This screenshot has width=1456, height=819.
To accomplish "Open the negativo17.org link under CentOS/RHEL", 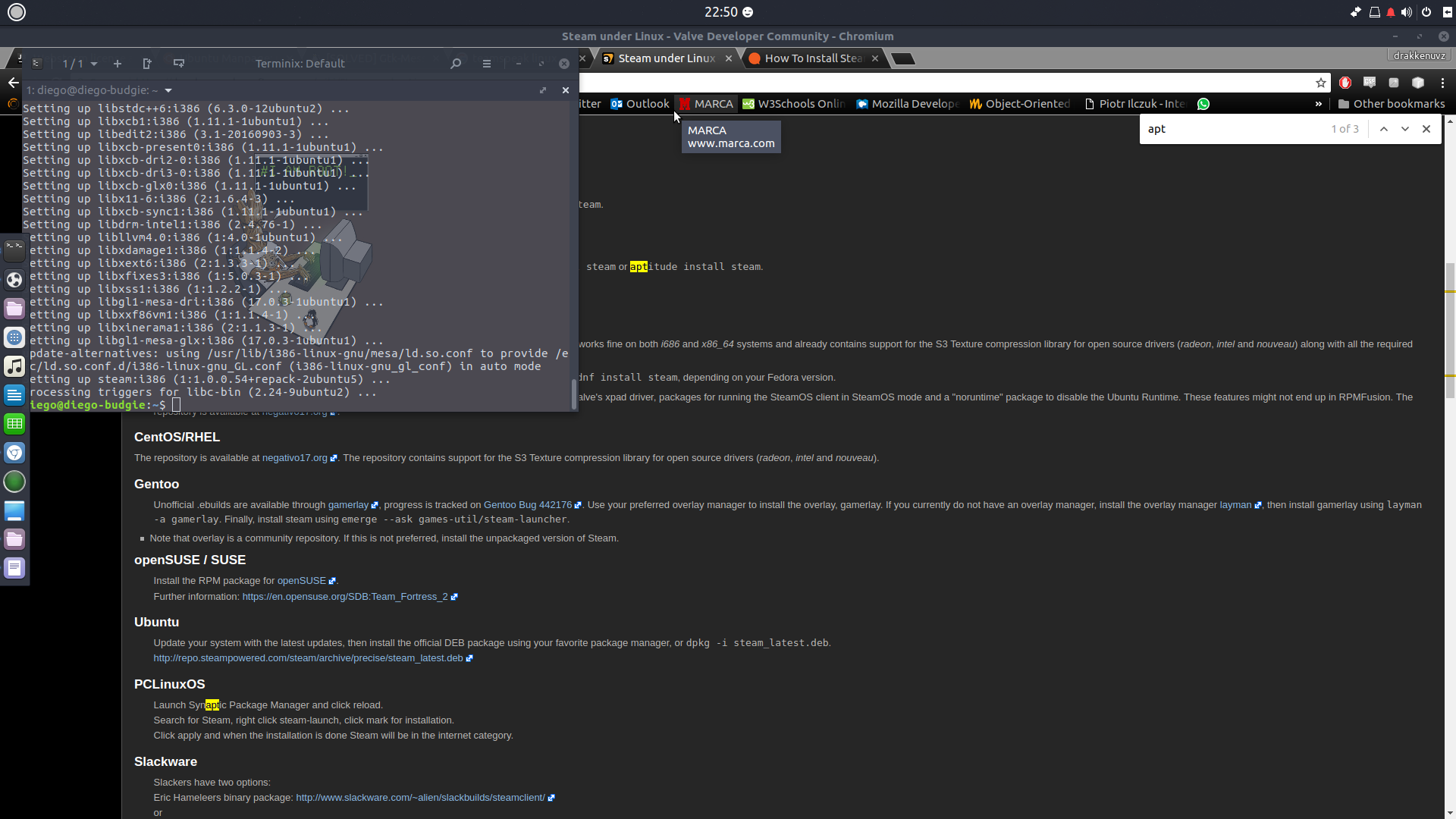I will coord(295,458).
